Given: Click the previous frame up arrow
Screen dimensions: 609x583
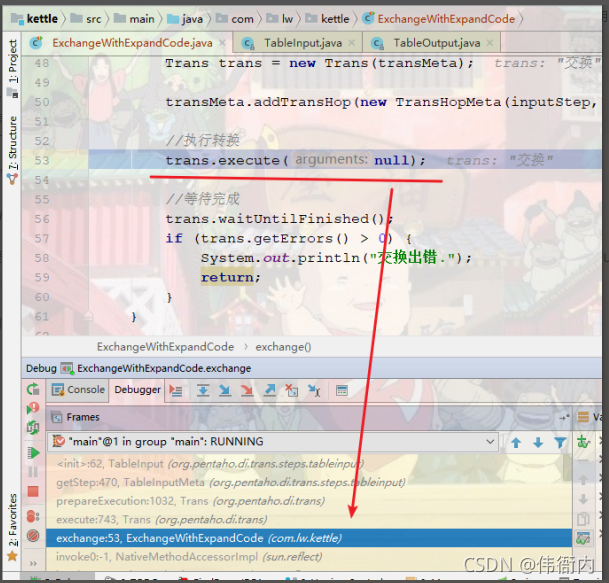Looking at the screenshot, I should [x=516, y=442].
